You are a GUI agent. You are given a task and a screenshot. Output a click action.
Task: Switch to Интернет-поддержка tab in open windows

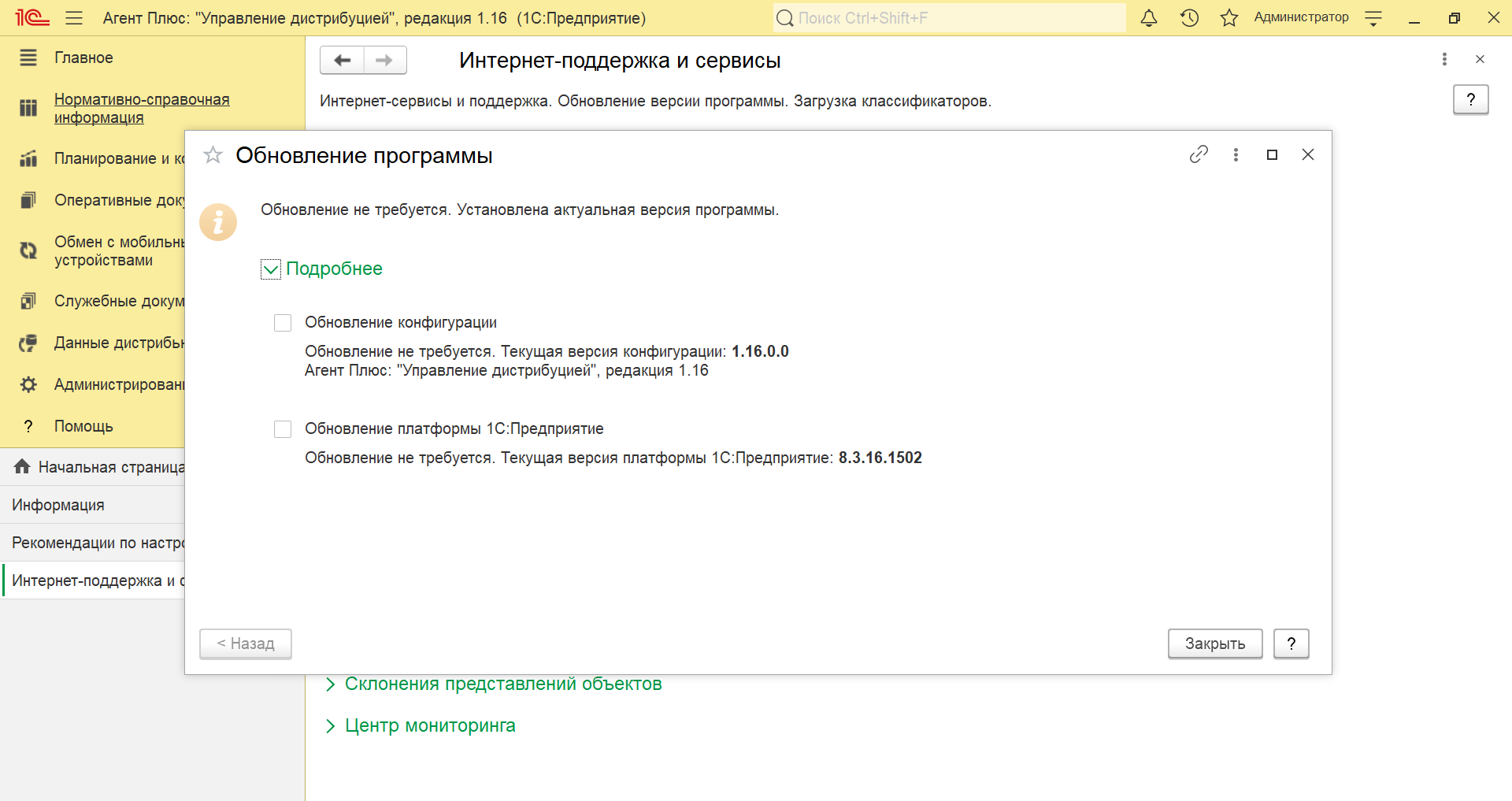(x=93, y=580)
